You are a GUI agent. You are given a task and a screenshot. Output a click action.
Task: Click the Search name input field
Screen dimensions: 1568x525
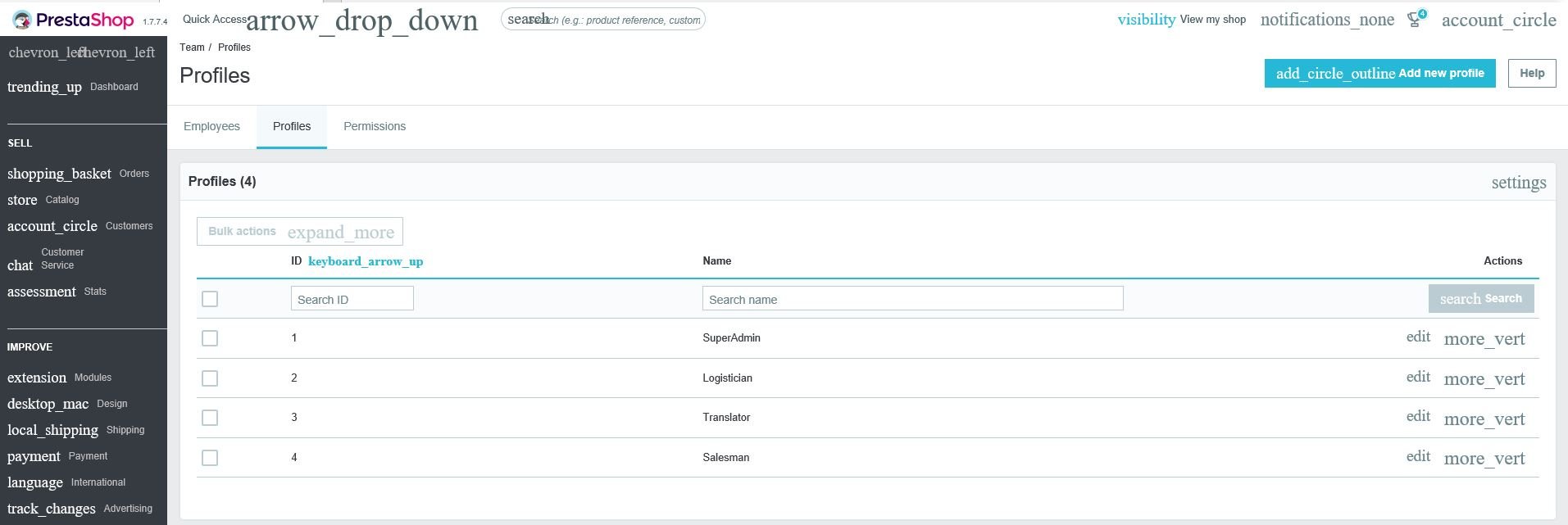coord(912,299)
